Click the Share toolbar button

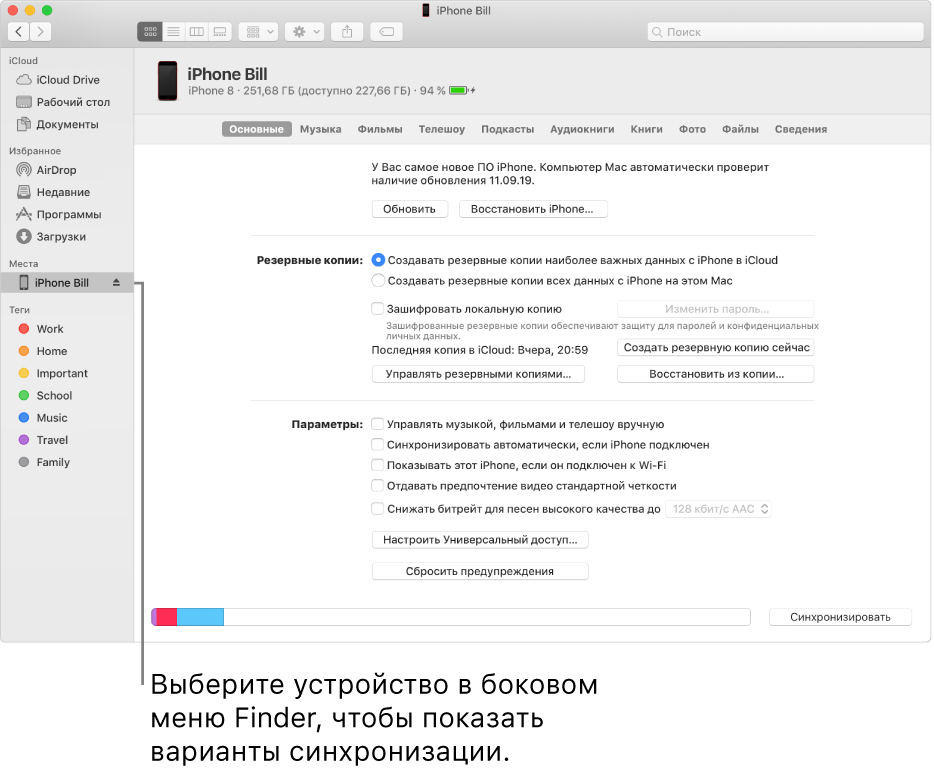347,32
